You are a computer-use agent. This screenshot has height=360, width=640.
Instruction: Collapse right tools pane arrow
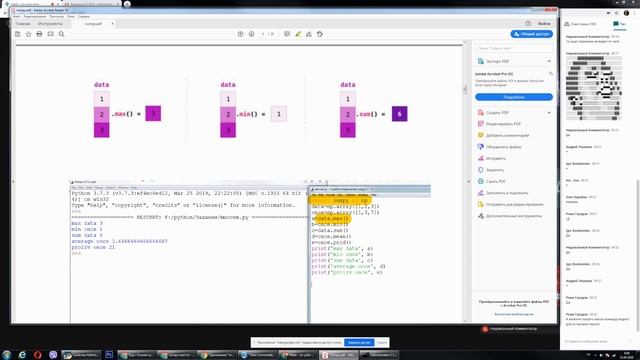[469, 182]
